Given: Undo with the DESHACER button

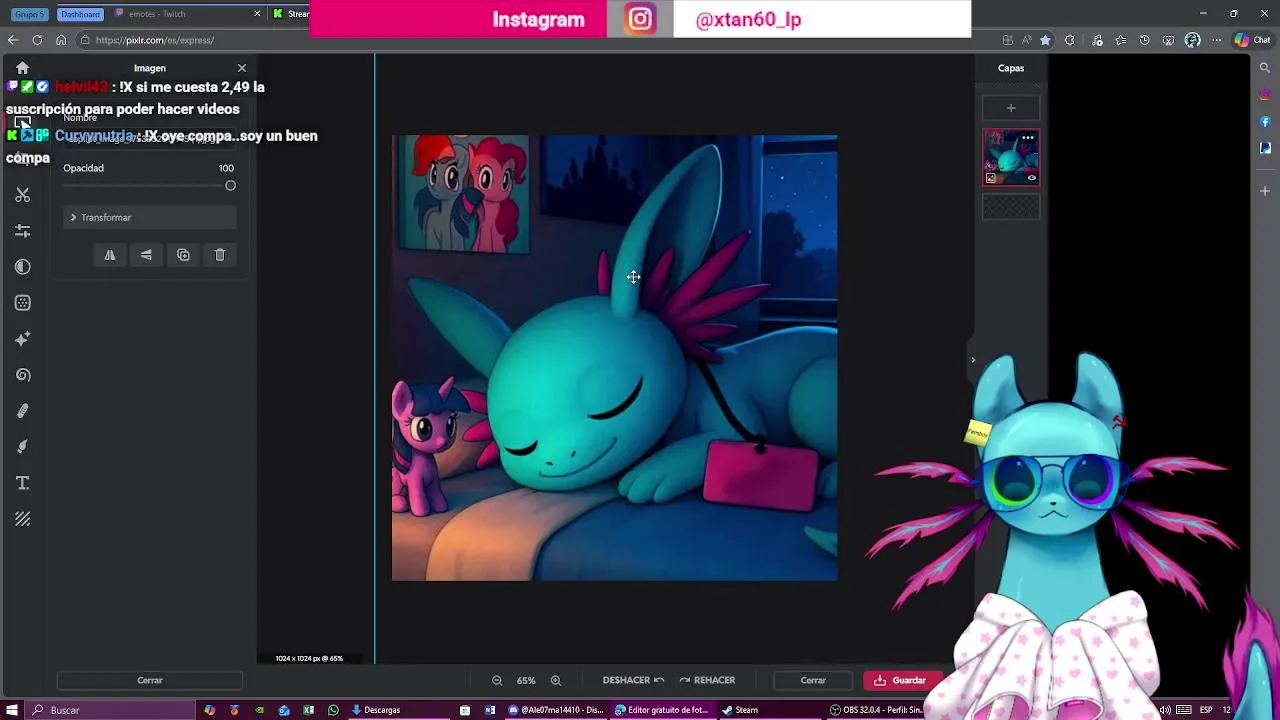Looking at the screenshot, I should (633, 680).
